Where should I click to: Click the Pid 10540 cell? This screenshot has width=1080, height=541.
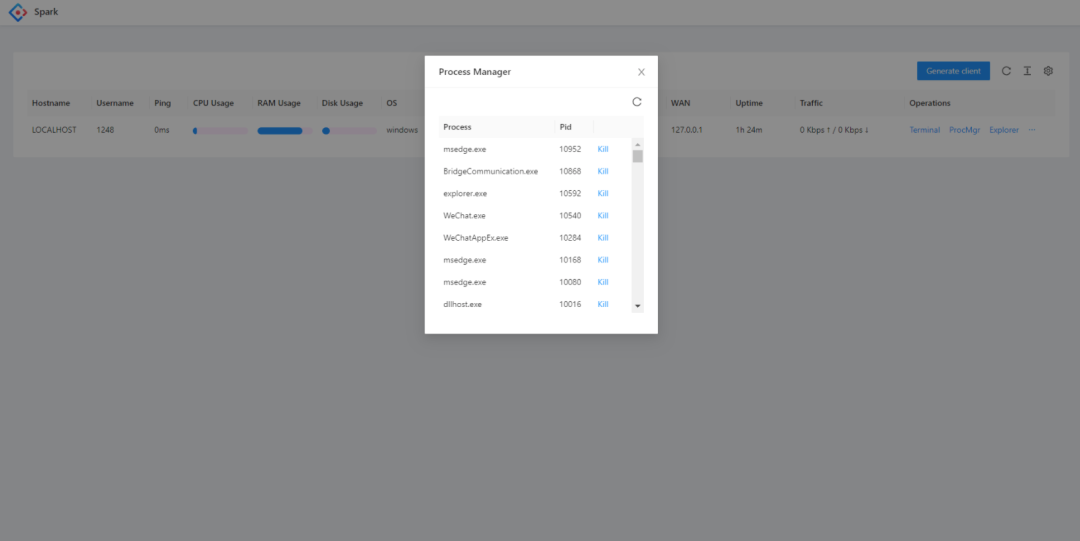[570, 215]
